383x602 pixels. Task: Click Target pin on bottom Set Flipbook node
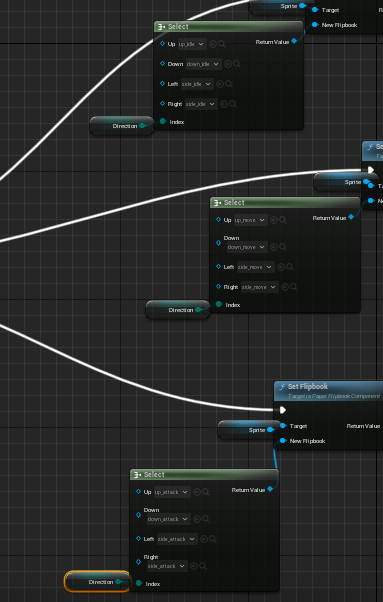[x=283, y=425]
